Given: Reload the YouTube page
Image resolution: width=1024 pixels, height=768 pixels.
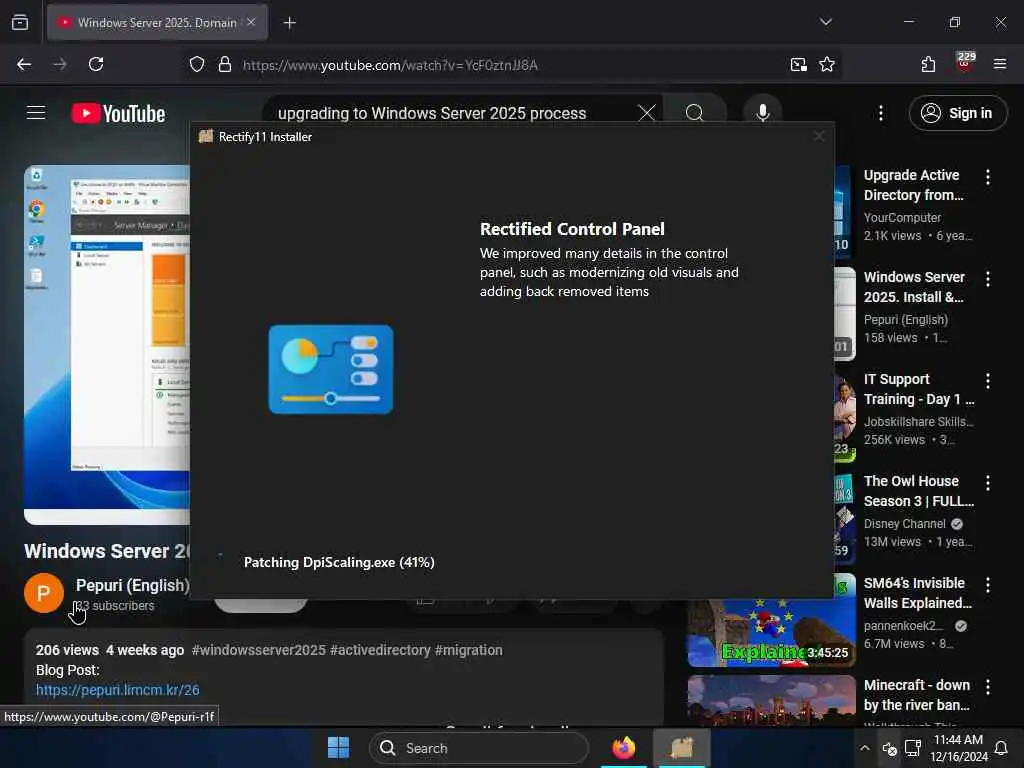Looking at the screenshot, I should 96,64.
